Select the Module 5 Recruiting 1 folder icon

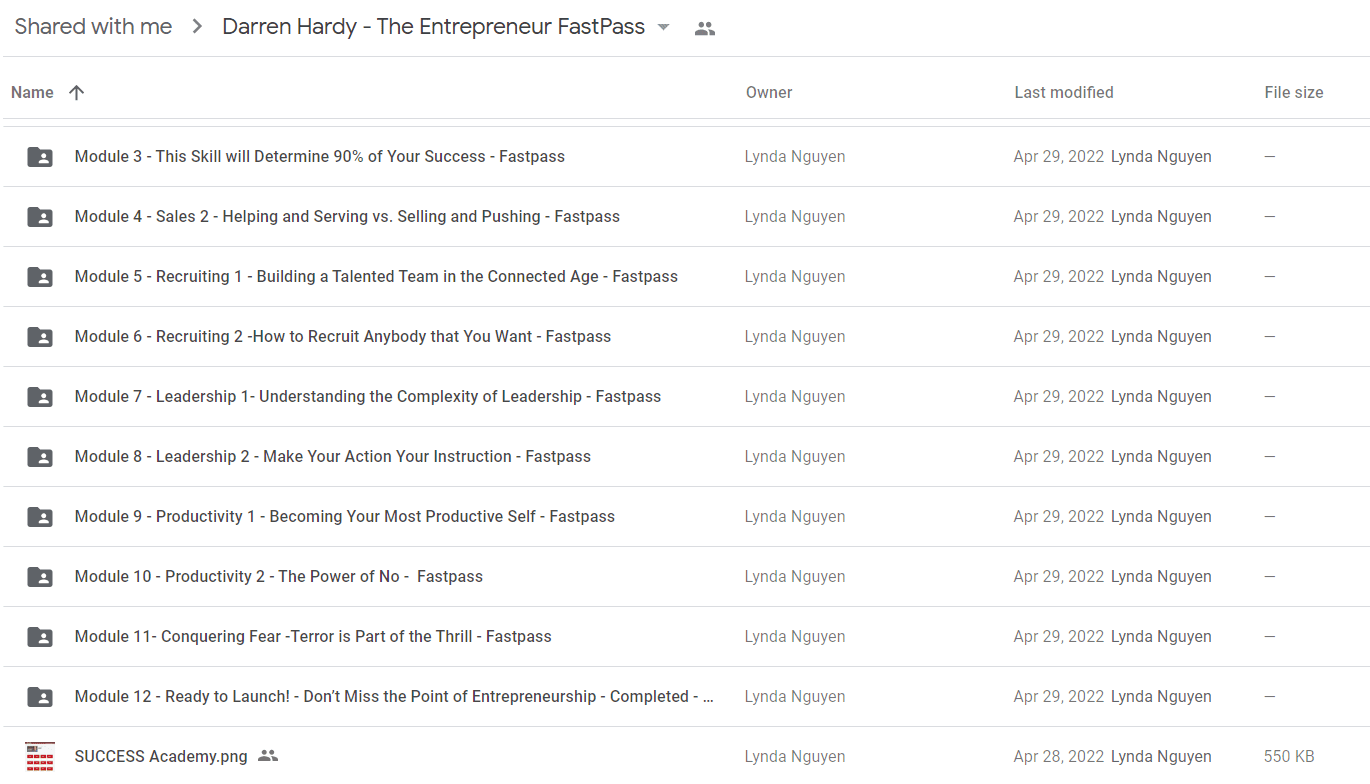[x=40, y=277]
